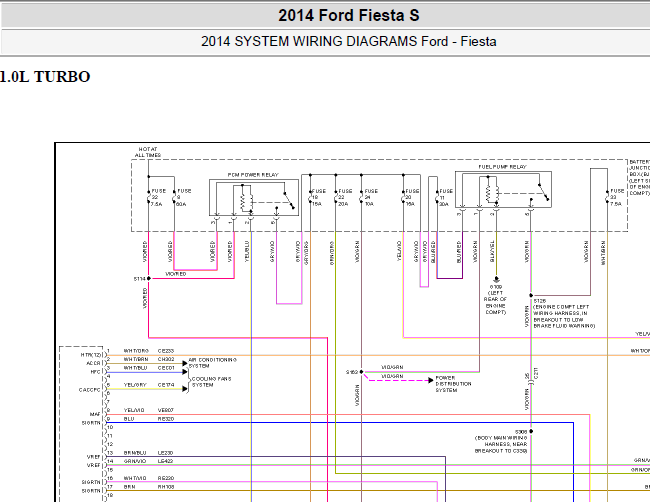
Task: Click the FUSE 9 60A label
Action: 184,198
